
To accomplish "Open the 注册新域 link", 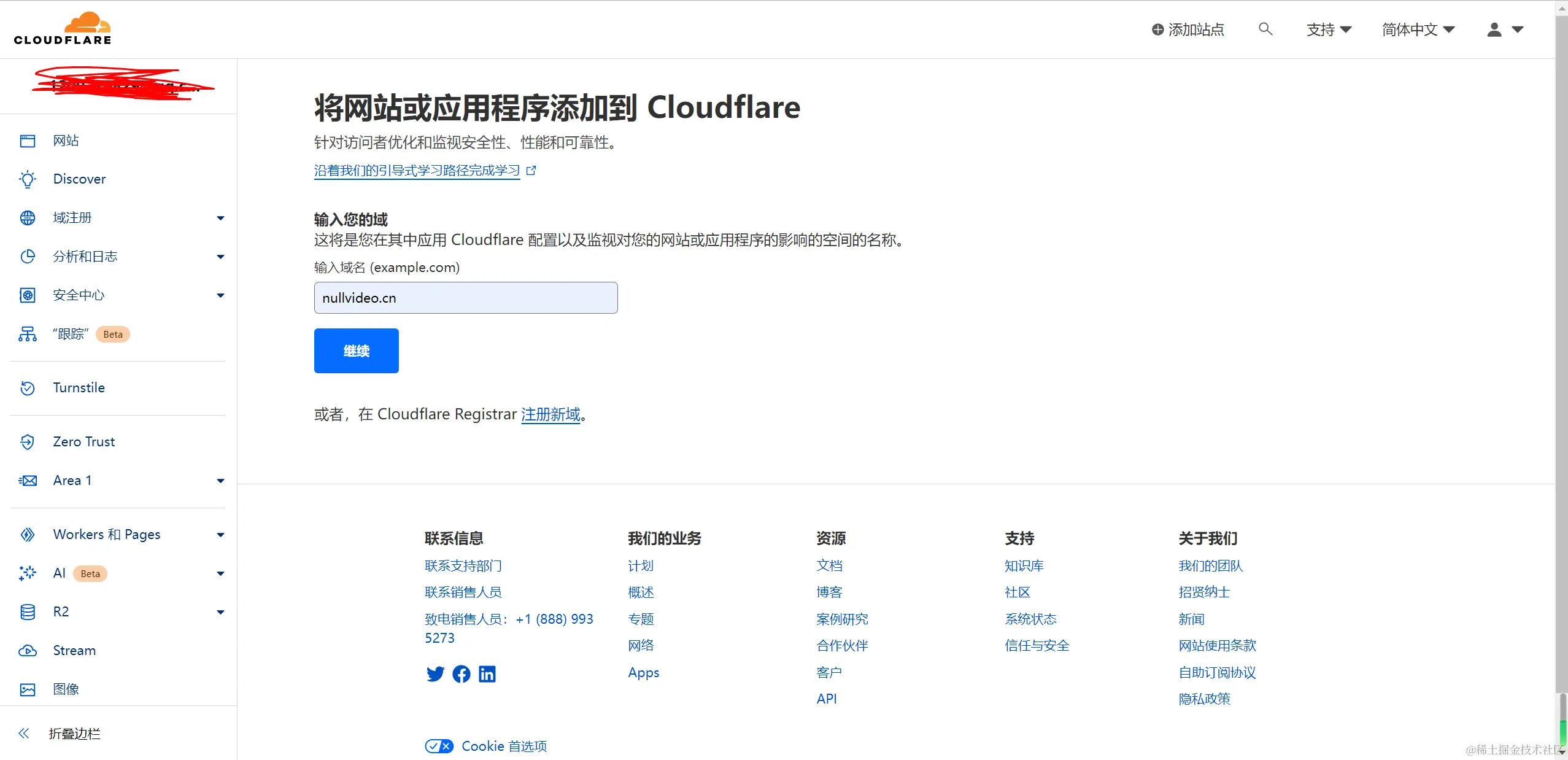I will pos(550,414).
